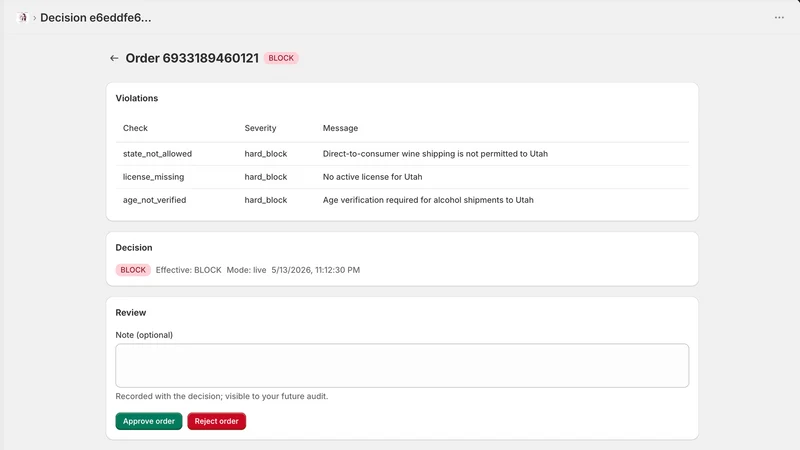The height and width of the screenshot is (450, 800).
Task: Click hard_block severity in state_not_allowed row
Action: (266, 154)
